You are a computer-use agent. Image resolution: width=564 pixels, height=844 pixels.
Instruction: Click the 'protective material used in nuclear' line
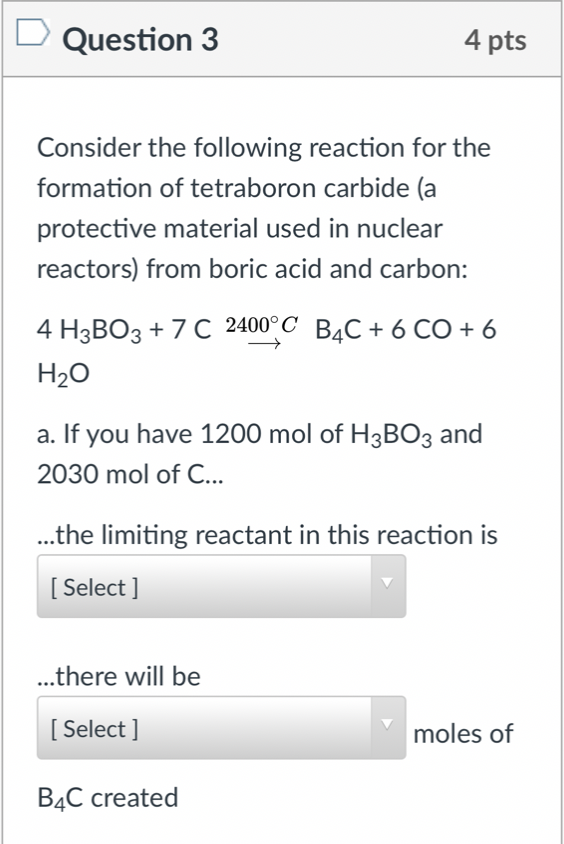click(x=239, y=229)
